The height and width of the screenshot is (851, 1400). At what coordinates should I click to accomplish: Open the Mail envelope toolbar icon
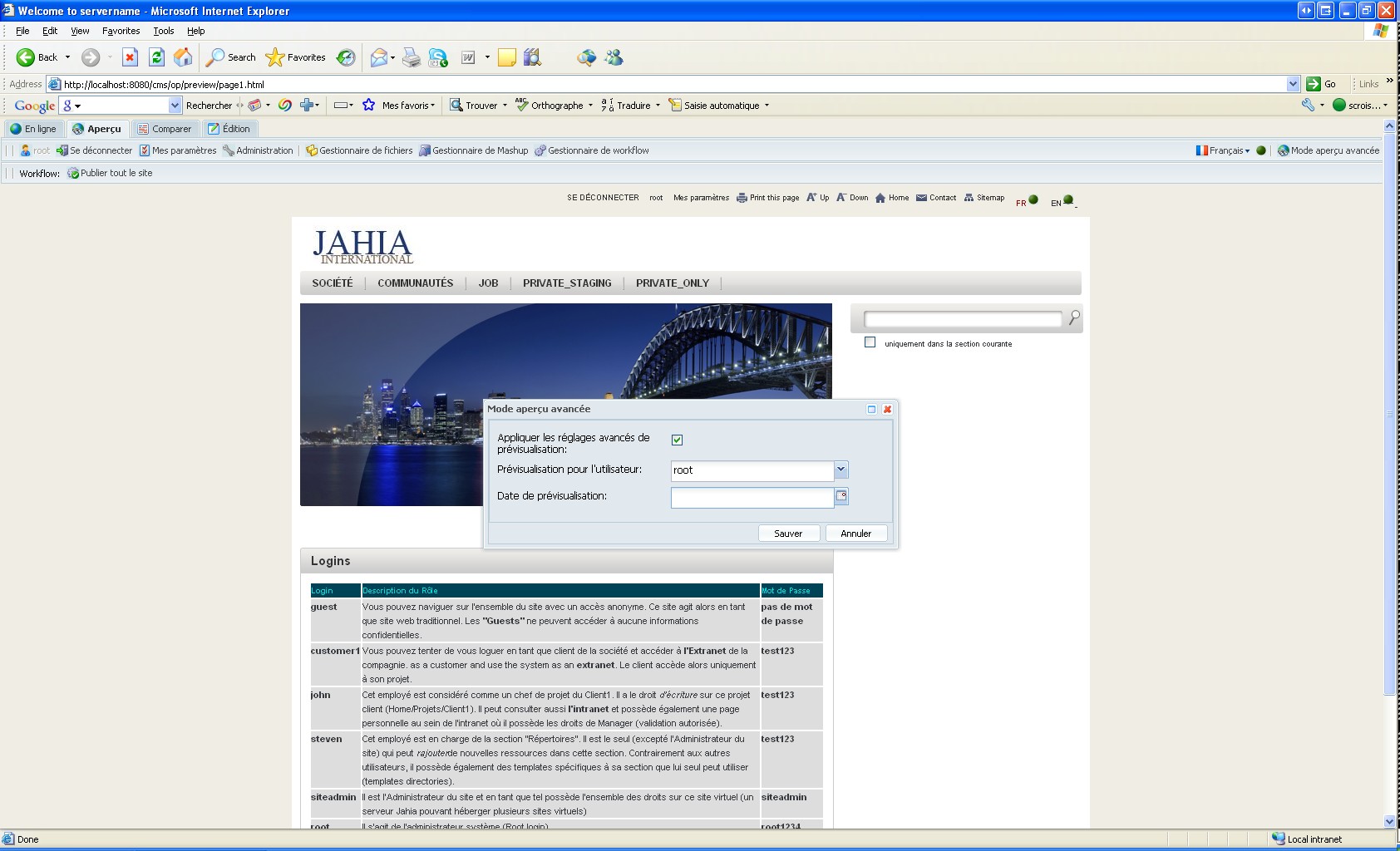379,57
